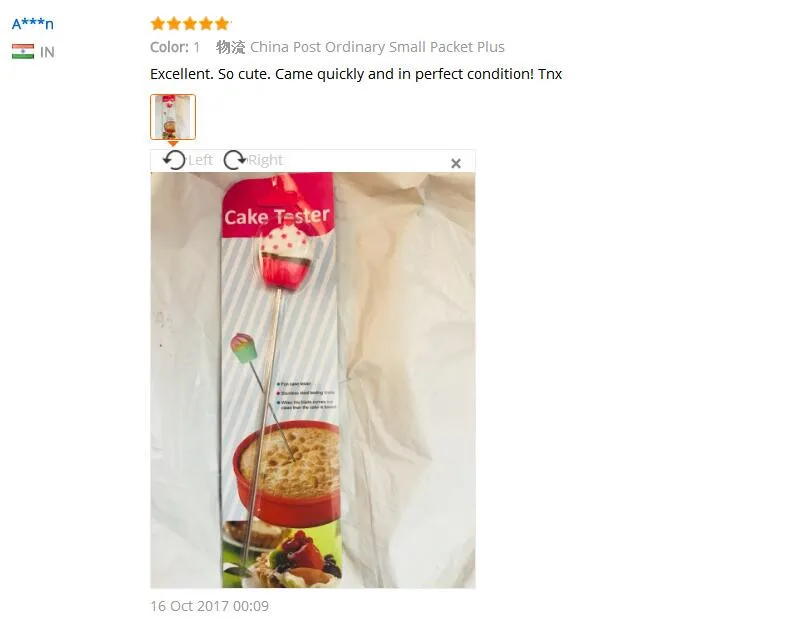Click the IN country code label

tap(47, 52)
